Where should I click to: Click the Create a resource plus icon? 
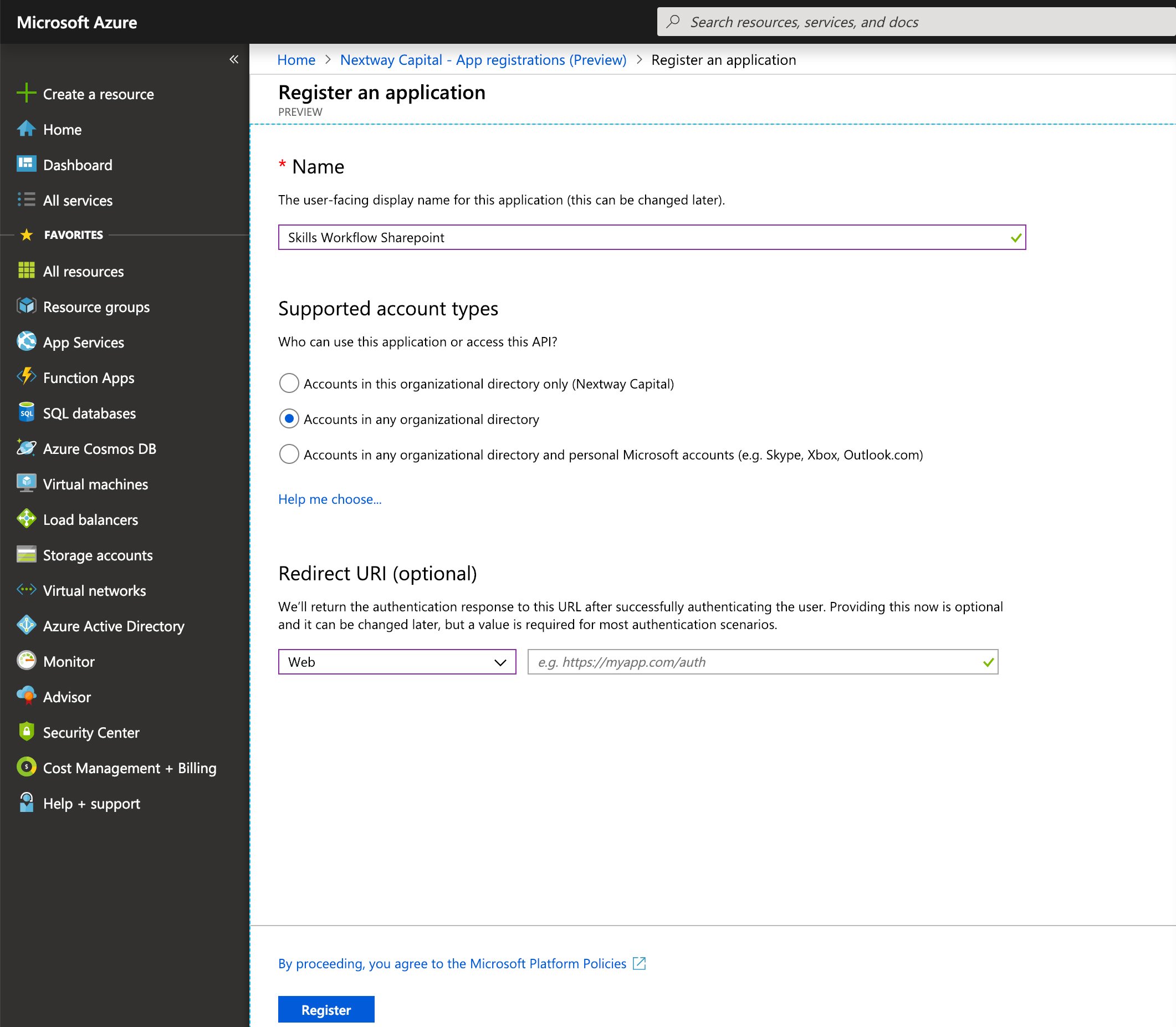point(27,93)
